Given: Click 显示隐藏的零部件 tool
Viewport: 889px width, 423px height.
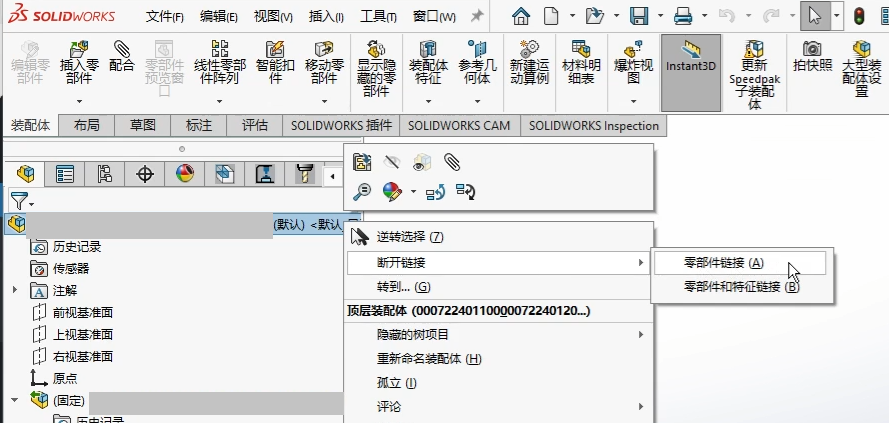Looking at the screenshot, I should click(x=376, y=68).
